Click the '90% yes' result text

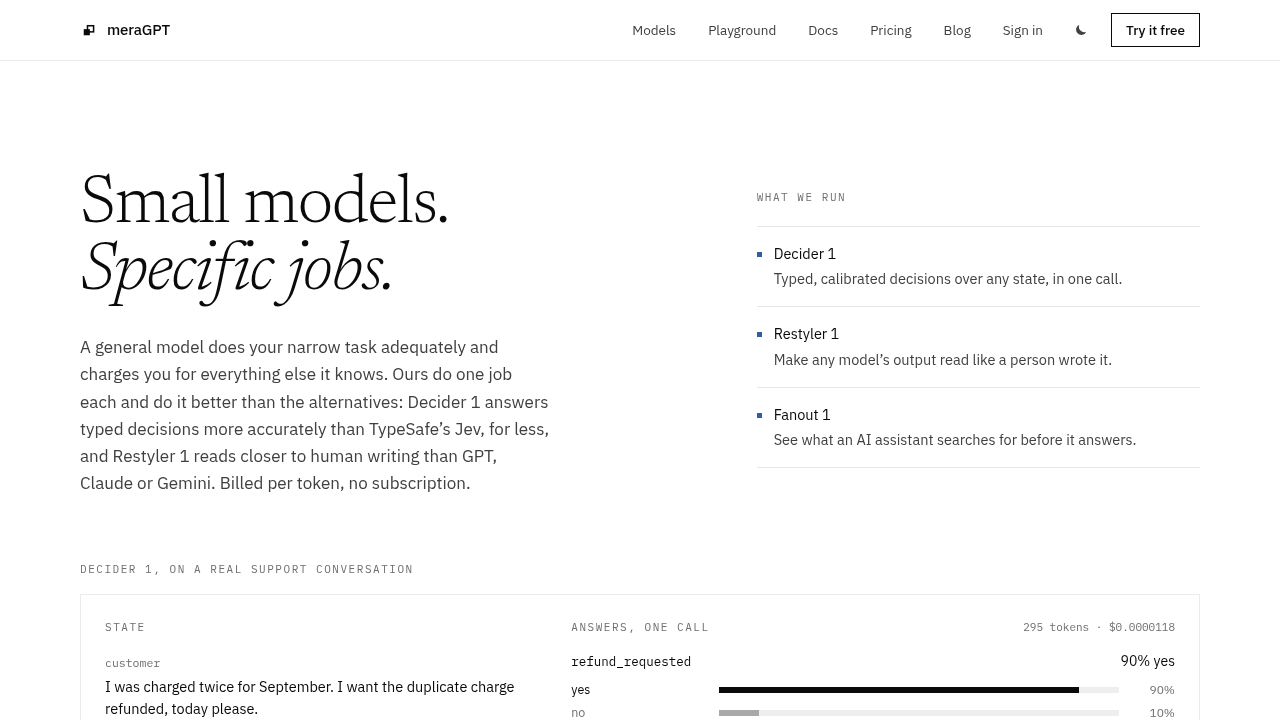pos(1147,661)
